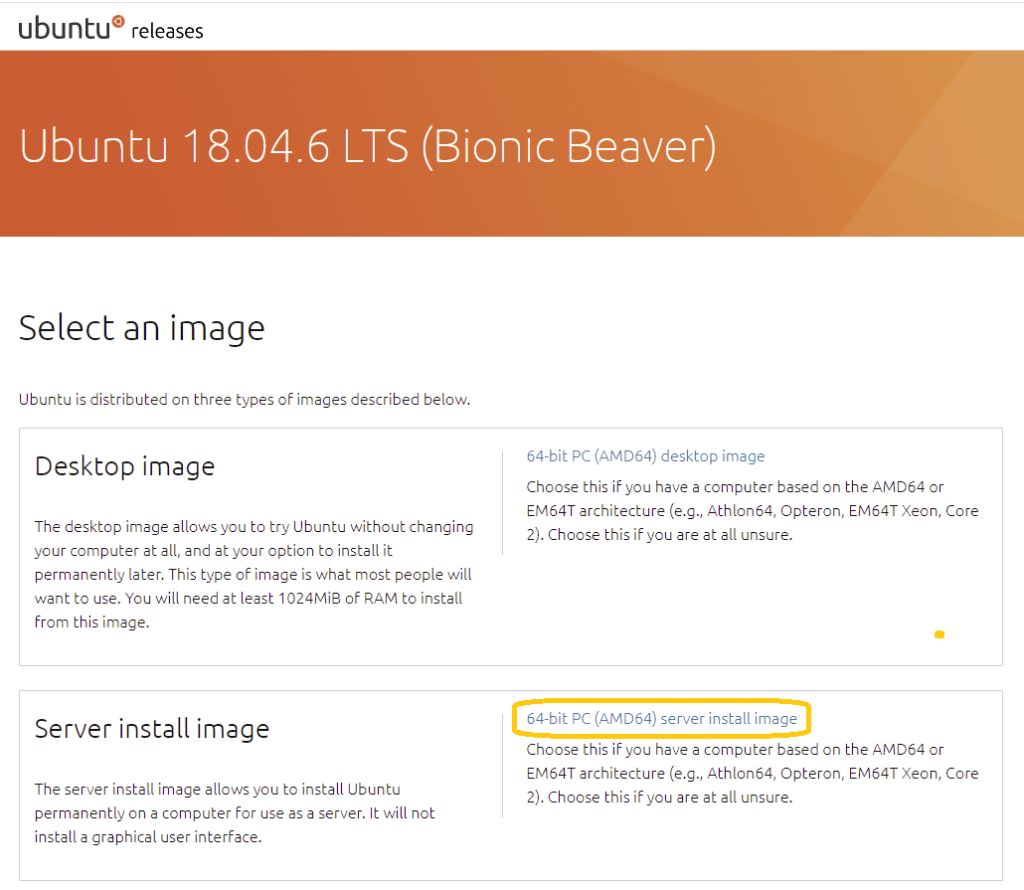Click the desktop image description paragraph

pos(254,574)
